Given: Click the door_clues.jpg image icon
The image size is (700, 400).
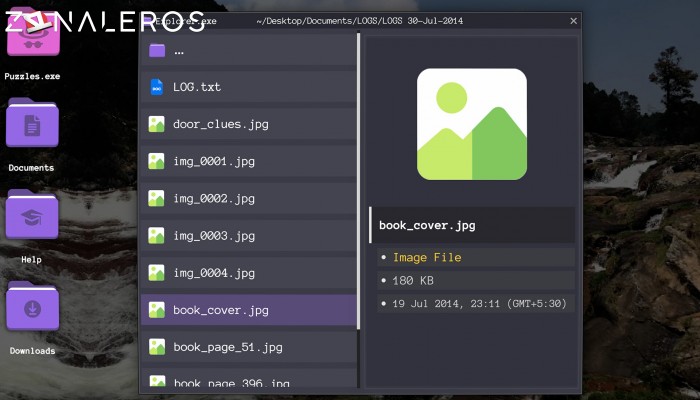Looking at the screenshot, I should 156,124.
